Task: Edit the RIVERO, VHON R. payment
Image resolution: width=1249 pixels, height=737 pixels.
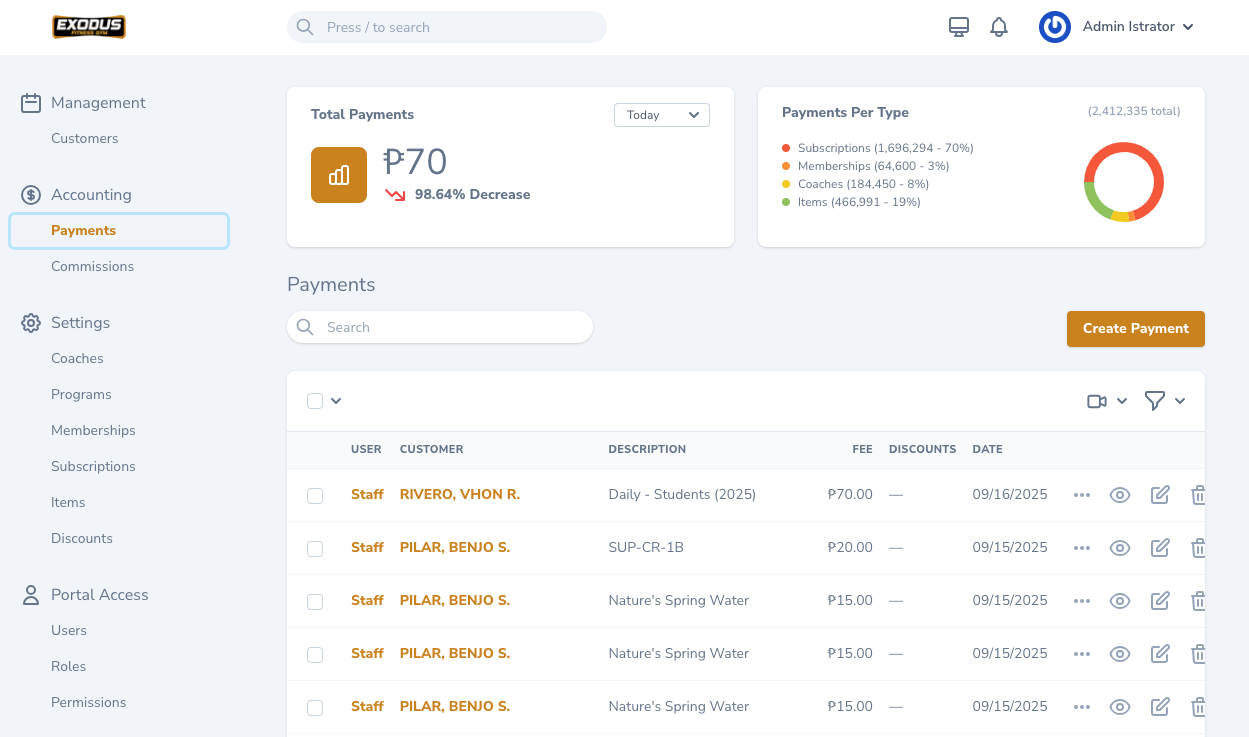Action: (x=1160, y=495)
